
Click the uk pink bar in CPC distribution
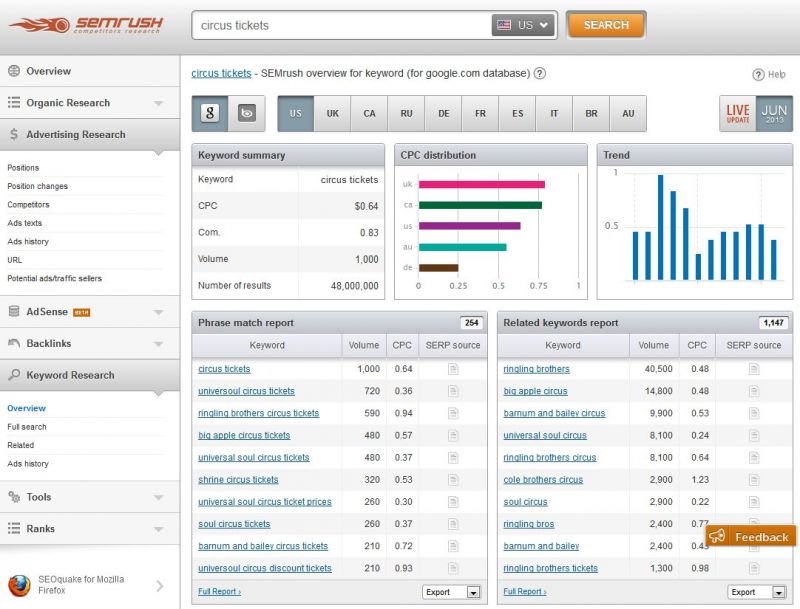click(482, 184)
